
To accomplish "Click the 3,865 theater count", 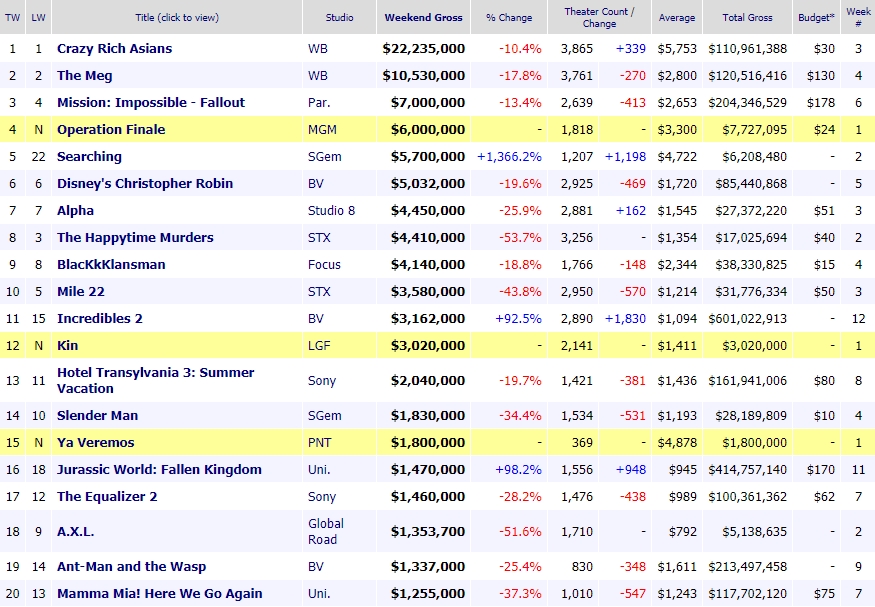I will coord(577,49).
